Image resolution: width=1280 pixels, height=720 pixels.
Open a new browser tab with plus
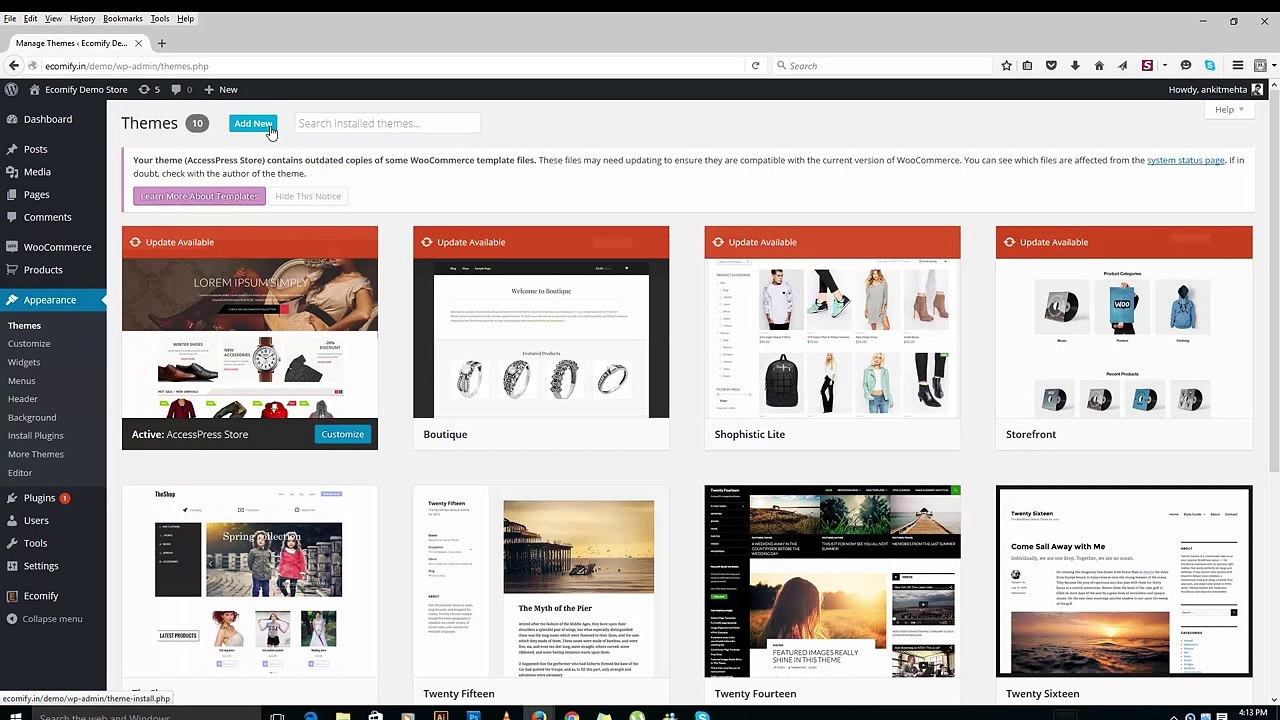click(x=161, y=43)
